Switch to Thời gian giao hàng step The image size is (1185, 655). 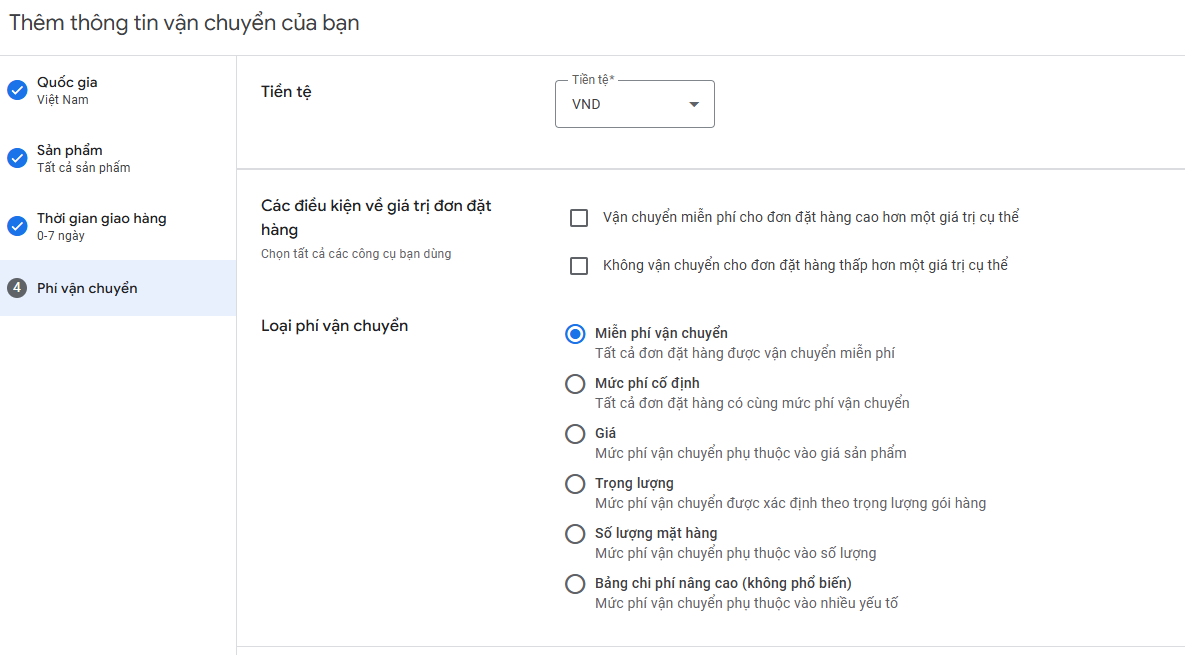pos(118,226)
